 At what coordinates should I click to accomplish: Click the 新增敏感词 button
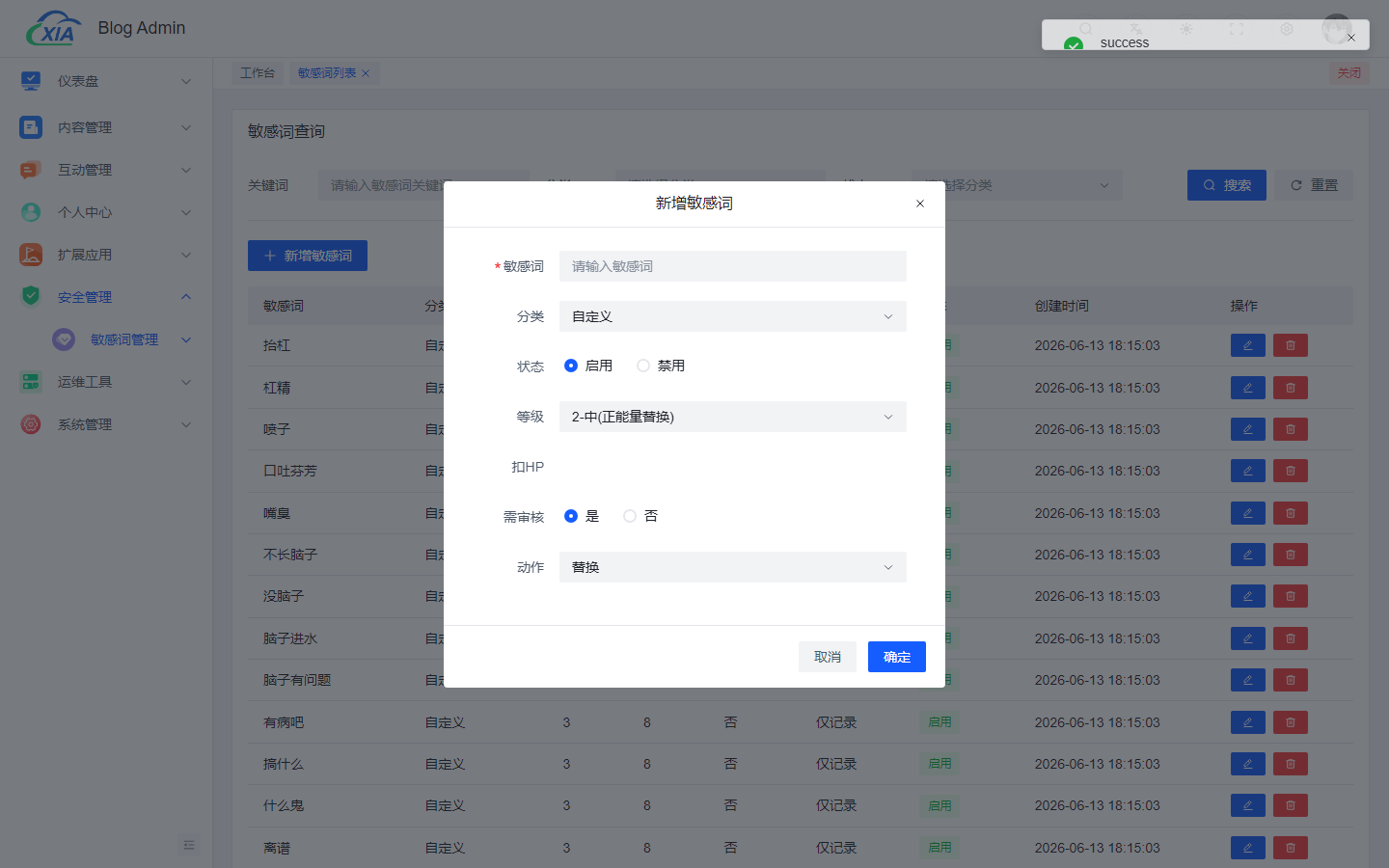tap(308, 256)
